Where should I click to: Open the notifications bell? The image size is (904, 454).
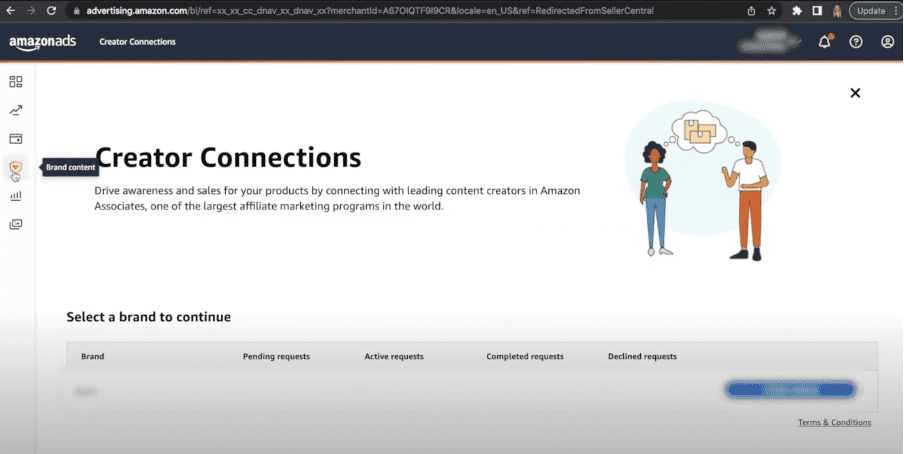click(x=825, y=42)
